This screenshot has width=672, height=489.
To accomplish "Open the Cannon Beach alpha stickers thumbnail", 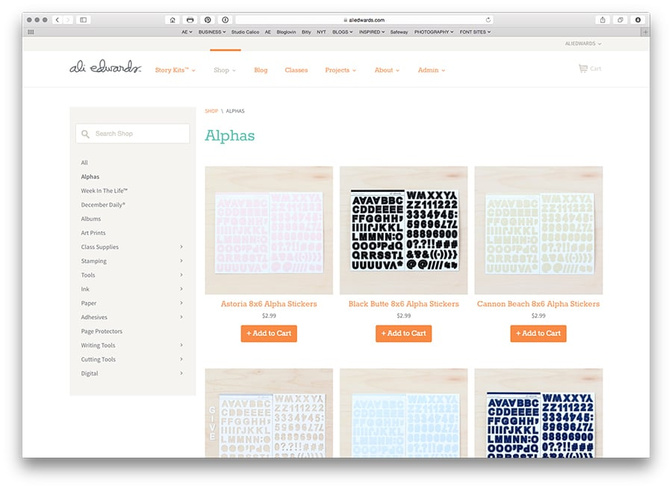I will (538, 230).
